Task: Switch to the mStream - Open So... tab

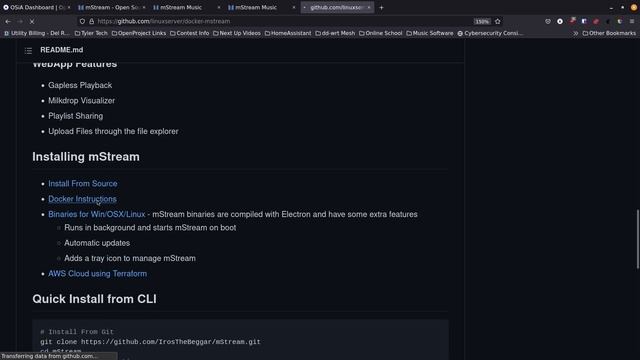Action: tap(110, 7)
